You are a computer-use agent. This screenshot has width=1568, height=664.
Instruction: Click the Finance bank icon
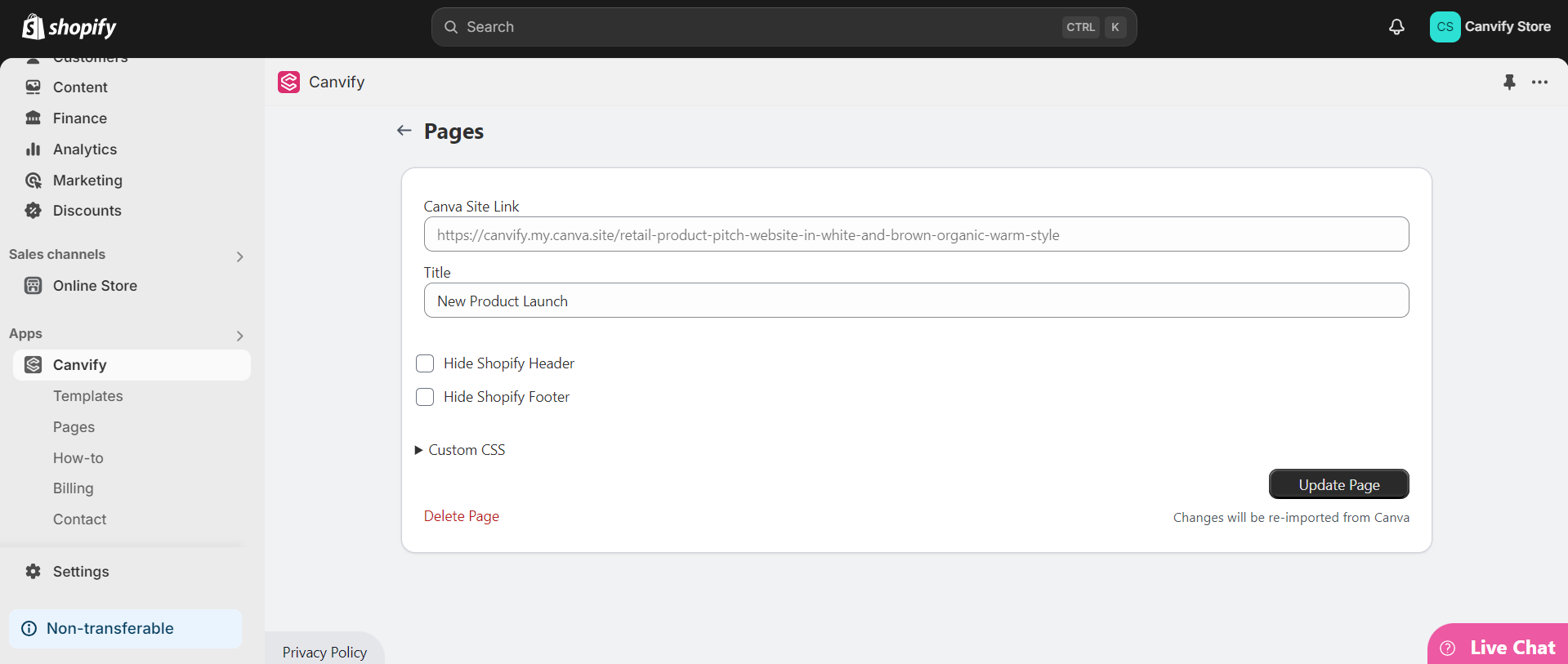(33, 118)
